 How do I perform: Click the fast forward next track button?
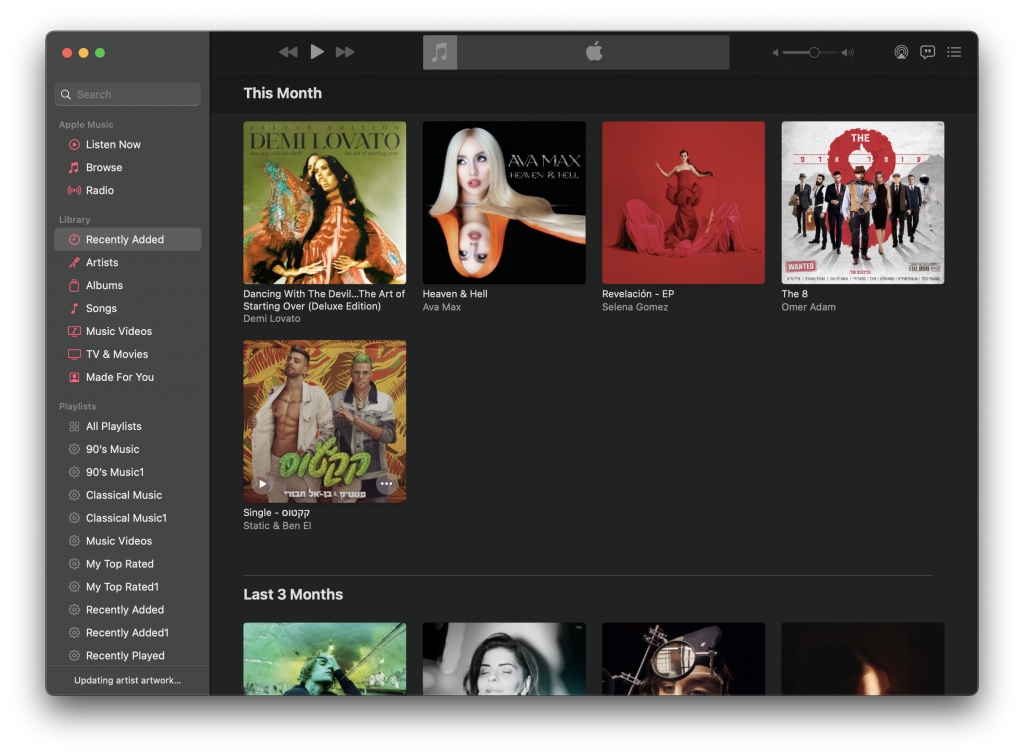click(x=345, y=52)
